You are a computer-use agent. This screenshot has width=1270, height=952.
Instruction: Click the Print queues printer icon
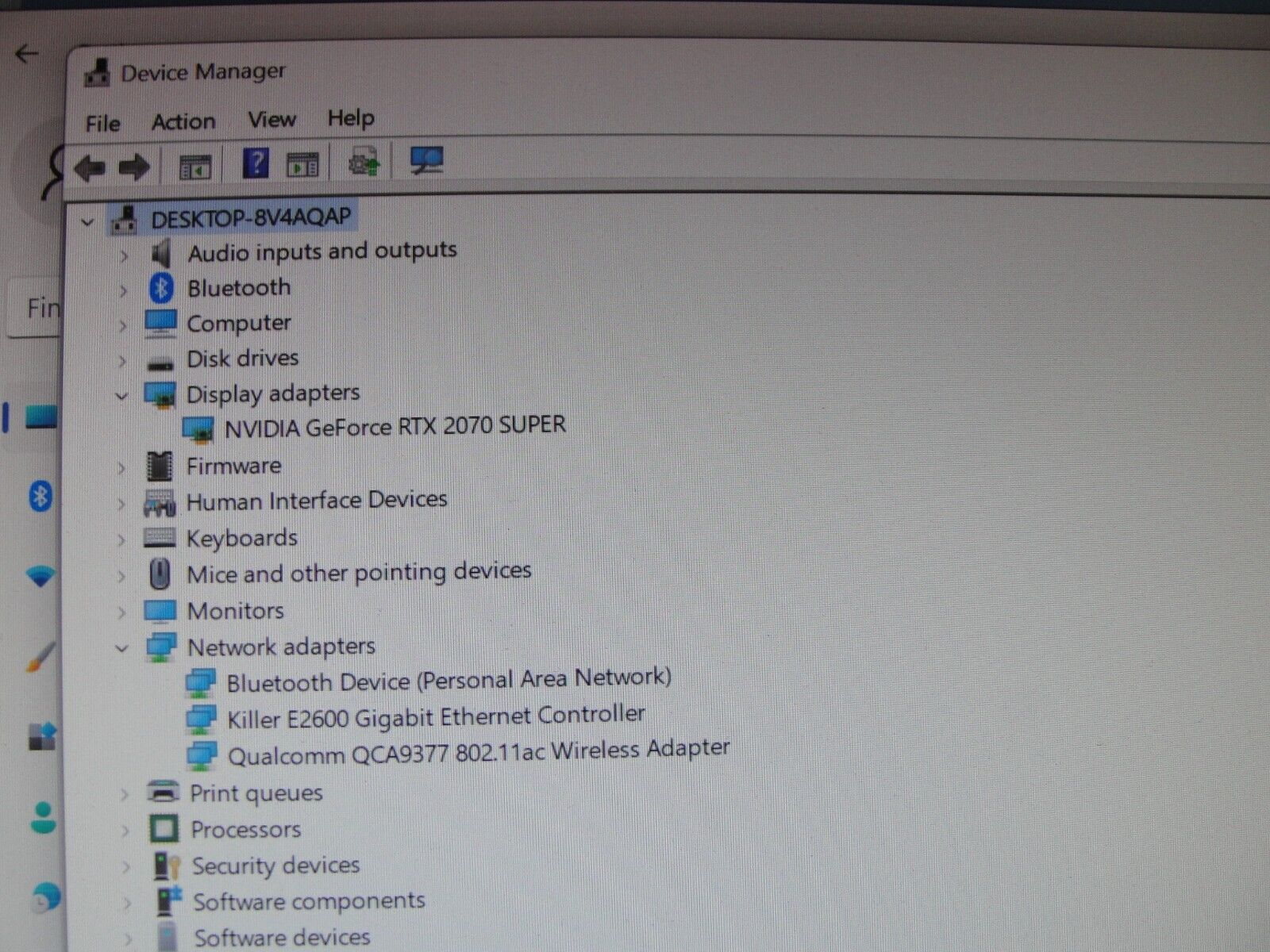(x=164, y=792)
